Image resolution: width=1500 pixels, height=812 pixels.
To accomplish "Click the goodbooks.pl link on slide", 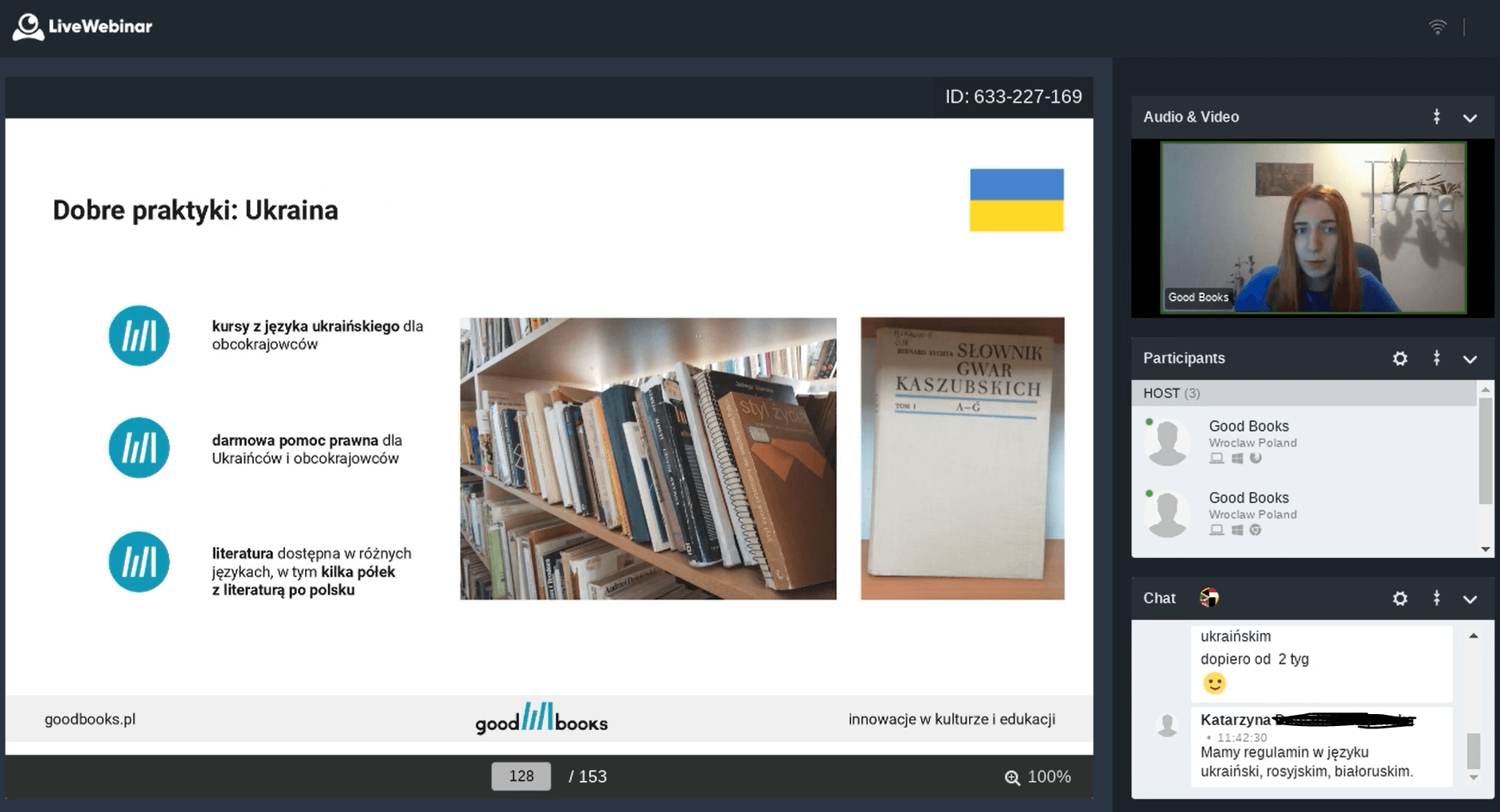I will coord(90,719).
